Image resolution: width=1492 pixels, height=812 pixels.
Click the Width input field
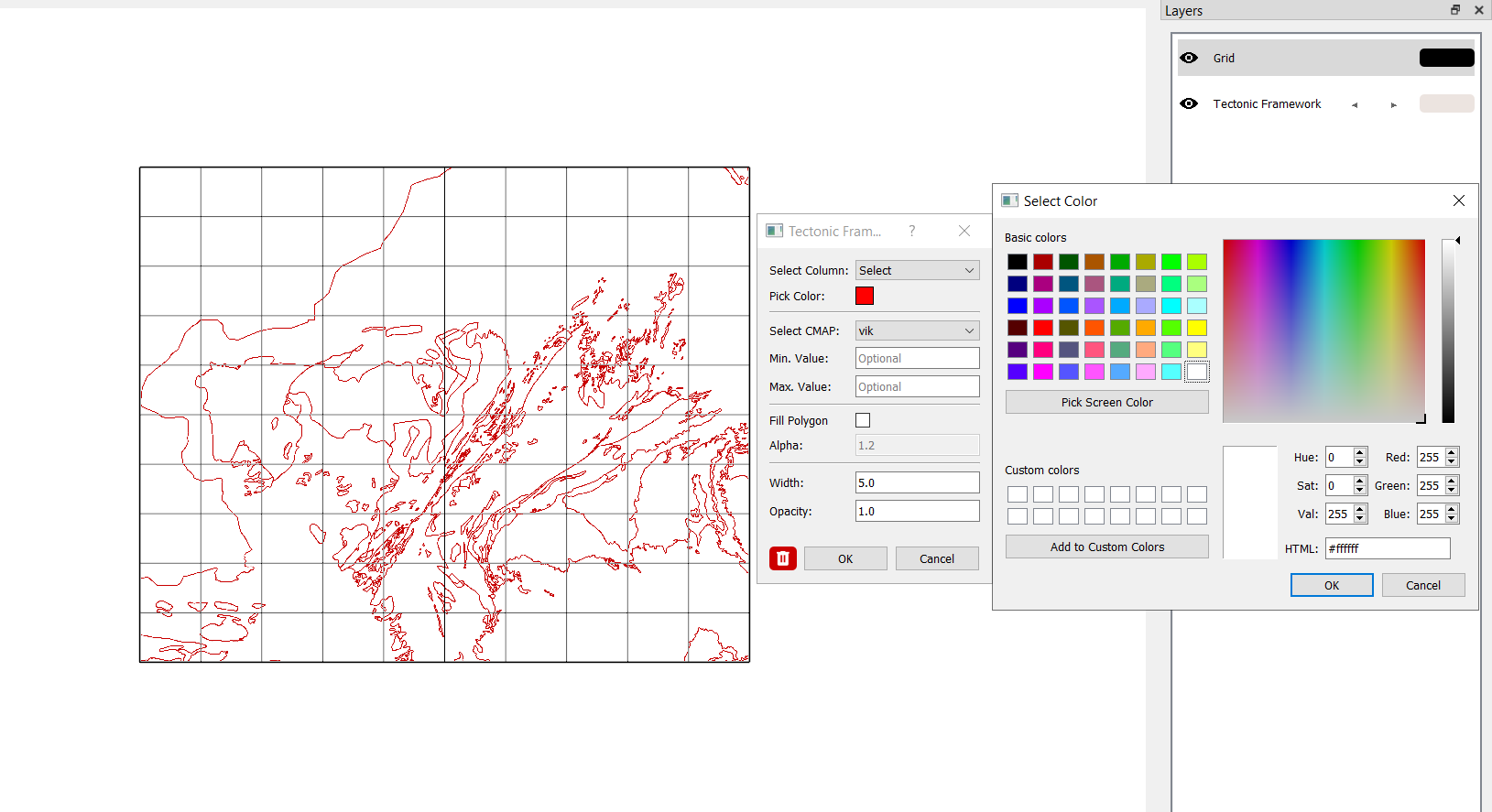[x=917, y=482]
